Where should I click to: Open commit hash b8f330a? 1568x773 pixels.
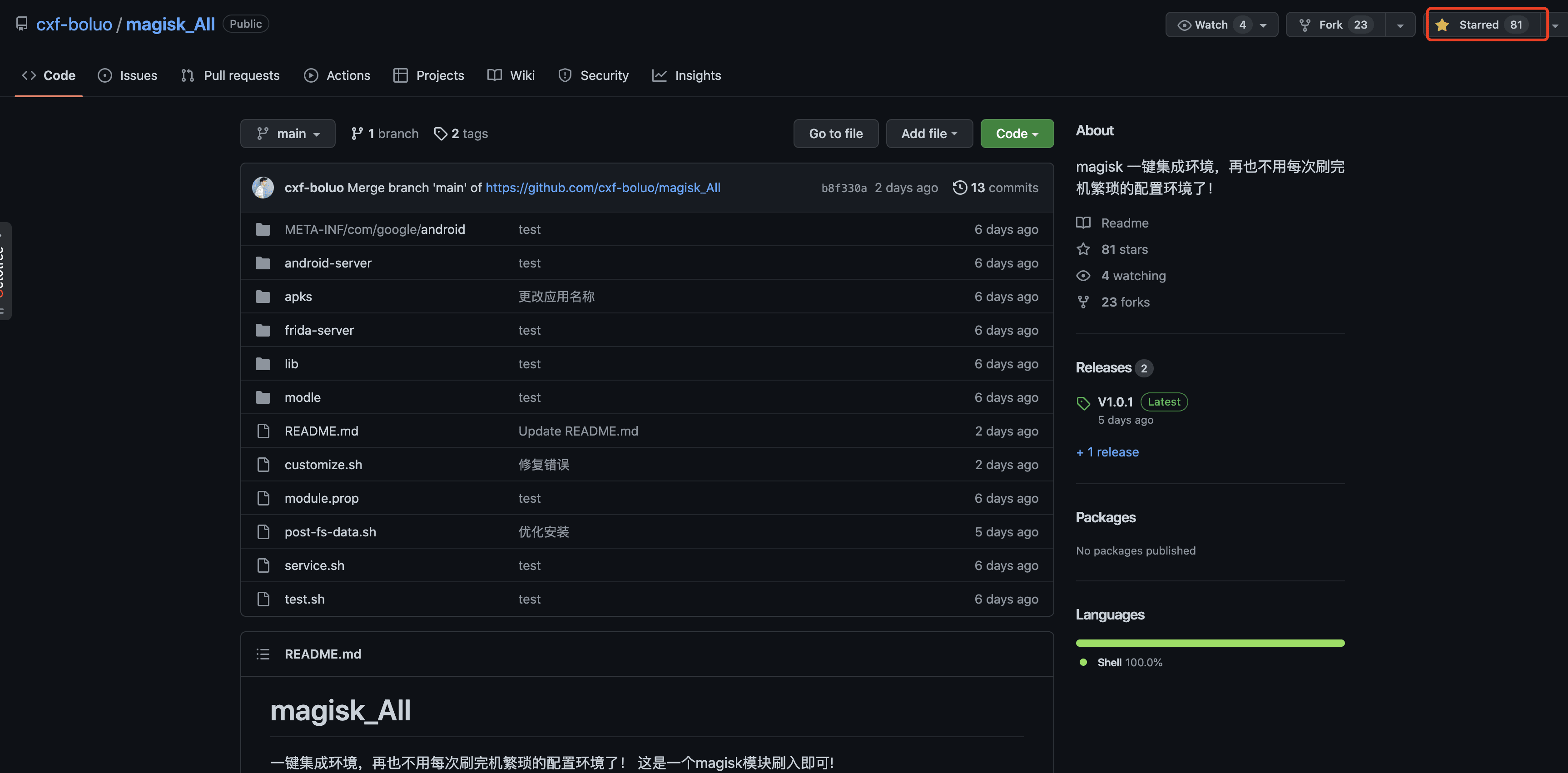pos(844,188)
